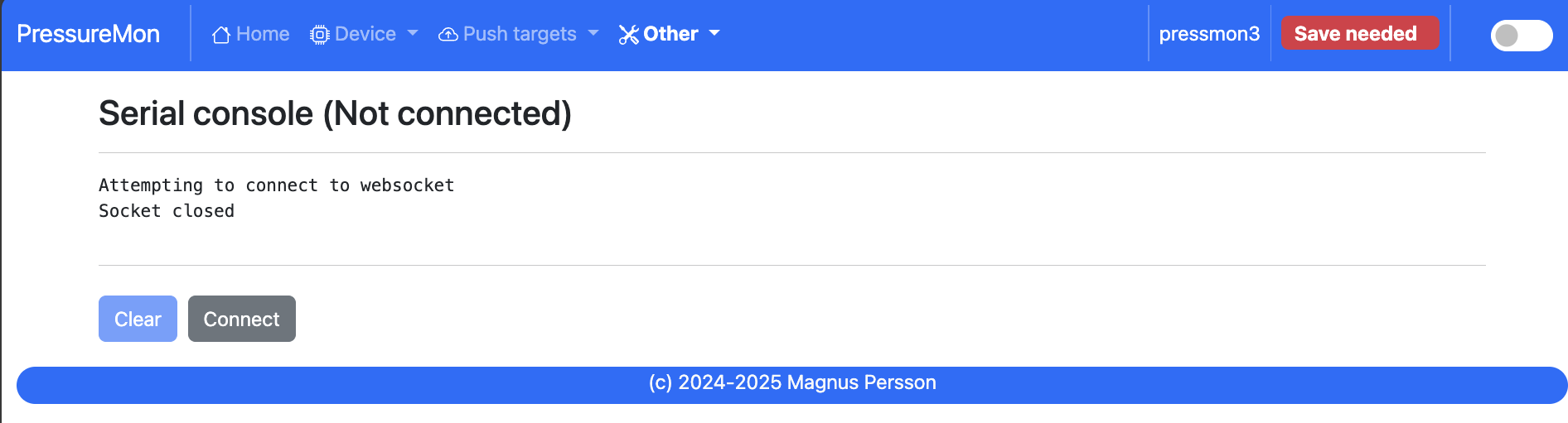Click the 'Attempting to connect to websocket' line
The height and width of the screenshot is (423, 1568).
pos(277,185)
